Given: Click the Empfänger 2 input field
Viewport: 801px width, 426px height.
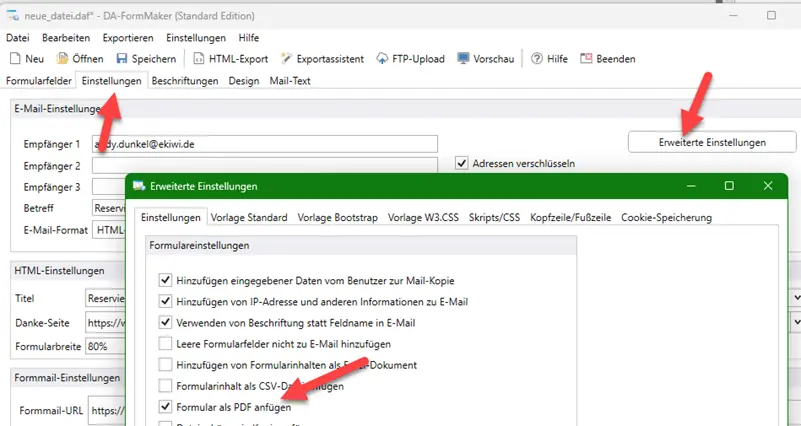Looking at the screenshot, I should (265, 165).
